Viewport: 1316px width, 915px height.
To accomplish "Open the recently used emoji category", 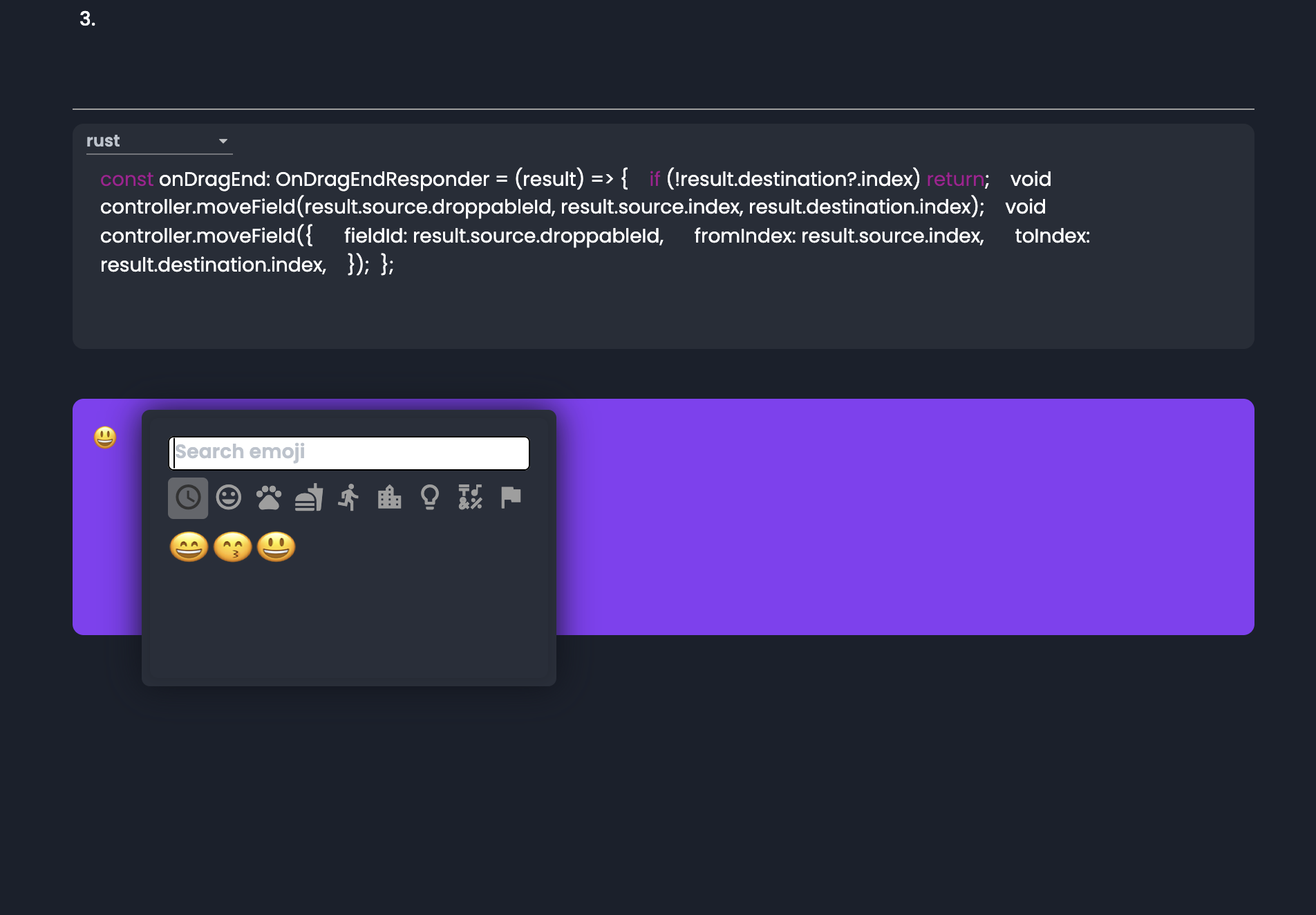I will pos(188,498).
